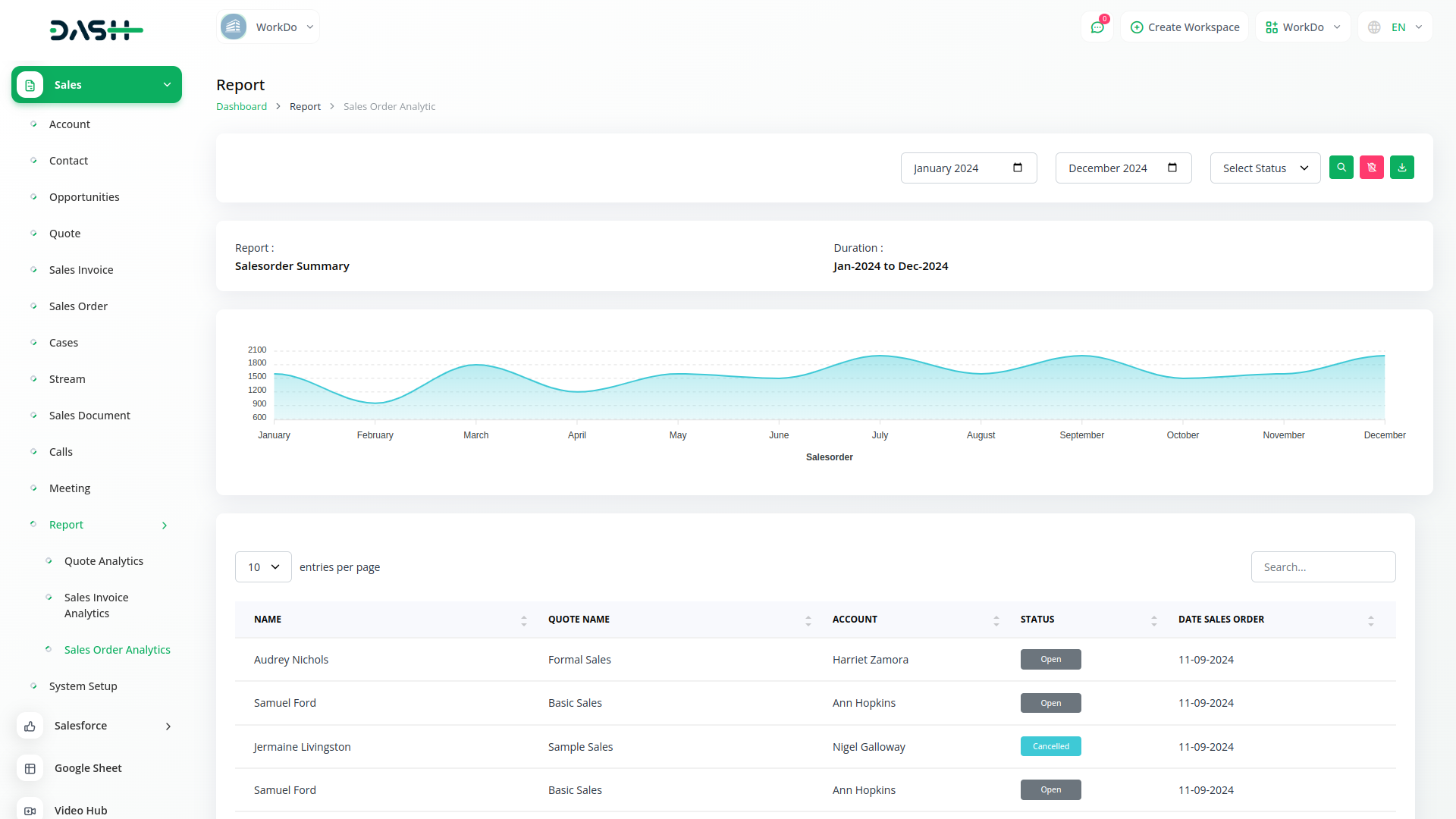
Task: Click July point on Salesorder chart
Action: (x=880, y=356)
